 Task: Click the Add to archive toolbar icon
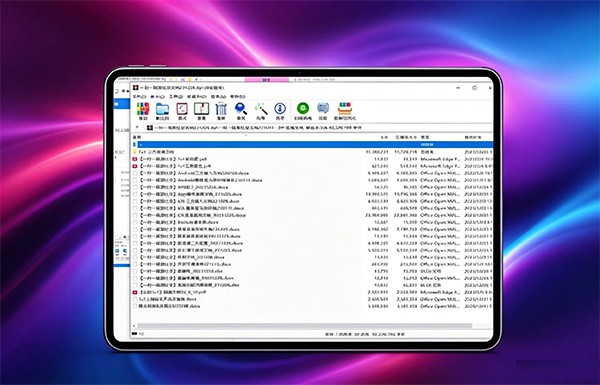[x=143, y=111]
